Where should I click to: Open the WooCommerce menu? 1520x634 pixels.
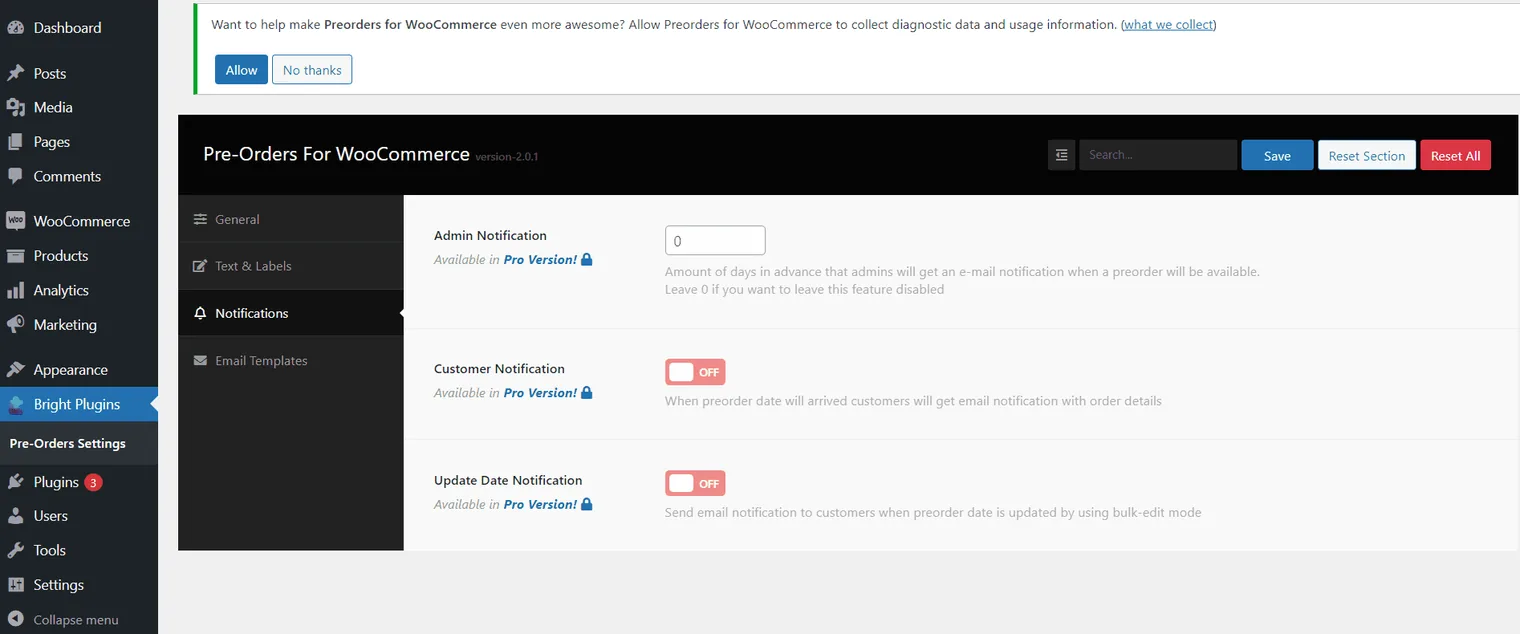click(x=79, y=221)
